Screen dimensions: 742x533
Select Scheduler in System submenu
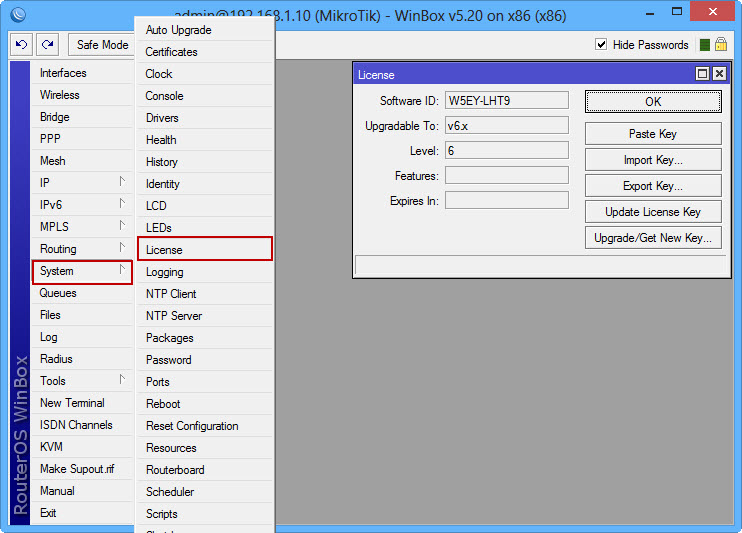click(205, 492)
